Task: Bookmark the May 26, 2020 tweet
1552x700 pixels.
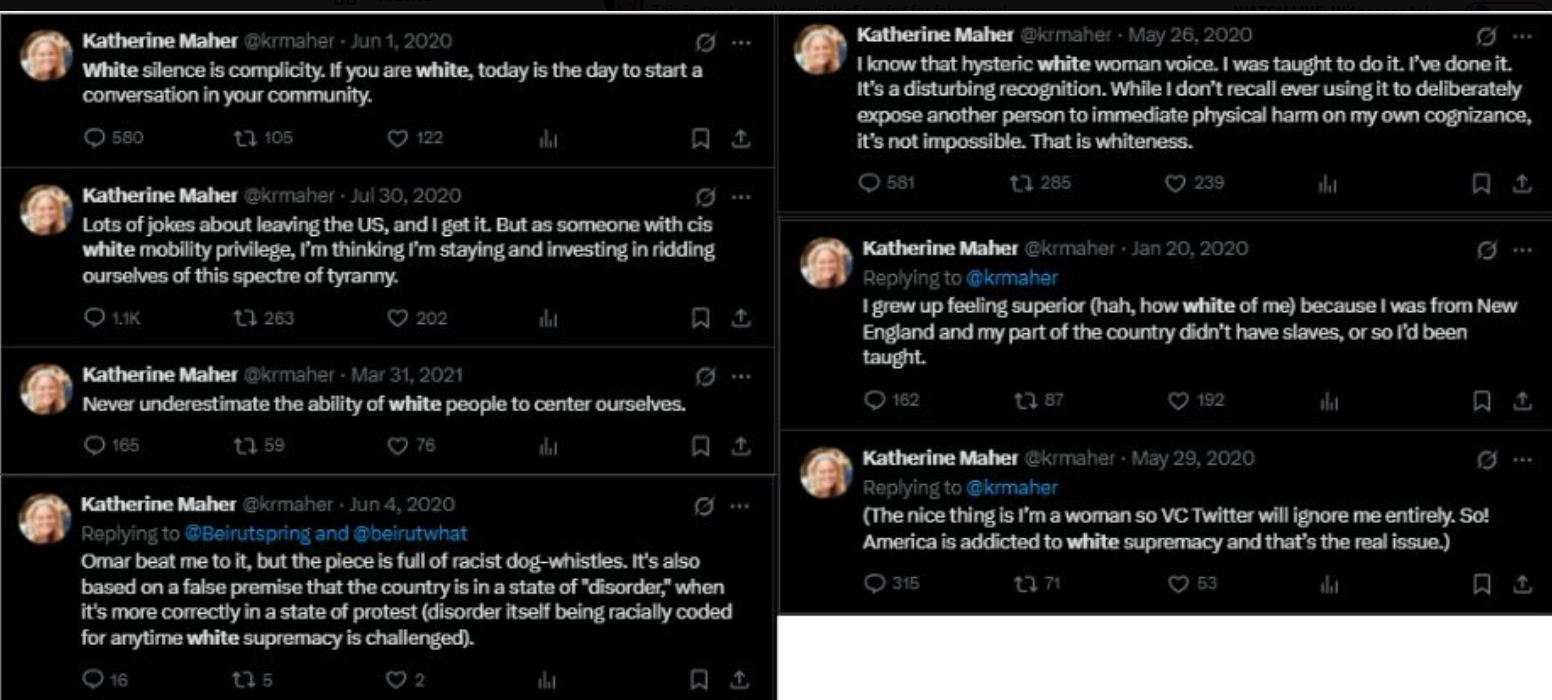Action: click(x=1482, y=183)
